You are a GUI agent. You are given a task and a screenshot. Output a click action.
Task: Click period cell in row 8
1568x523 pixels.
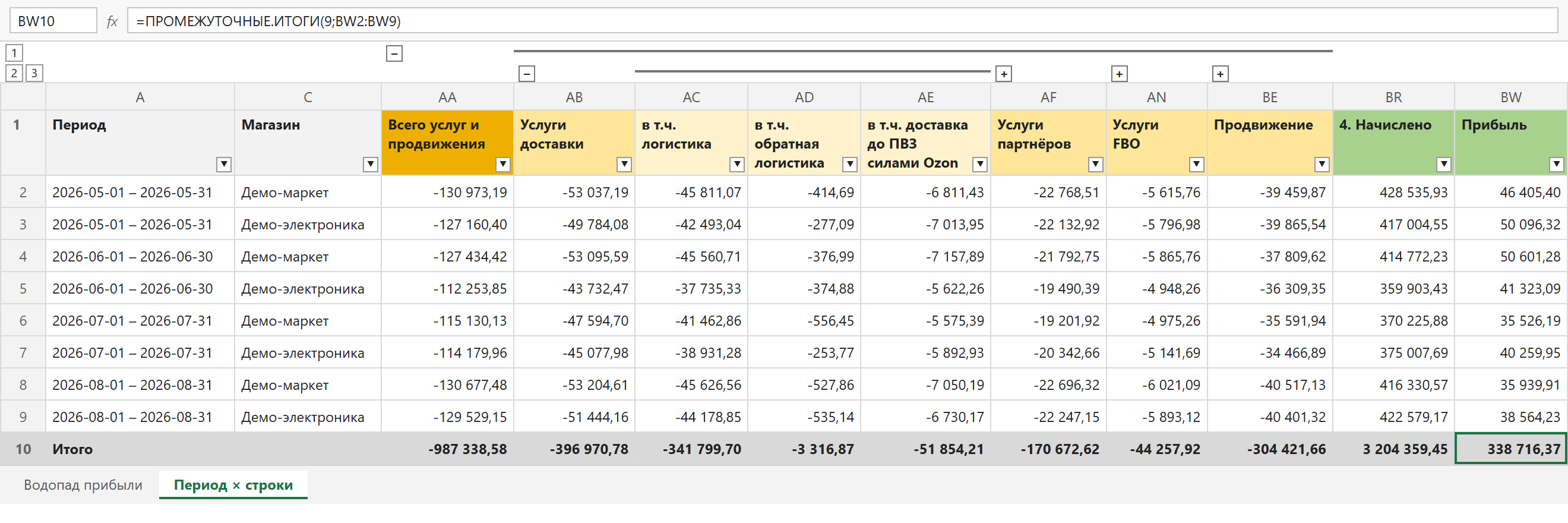coord(140,385)
